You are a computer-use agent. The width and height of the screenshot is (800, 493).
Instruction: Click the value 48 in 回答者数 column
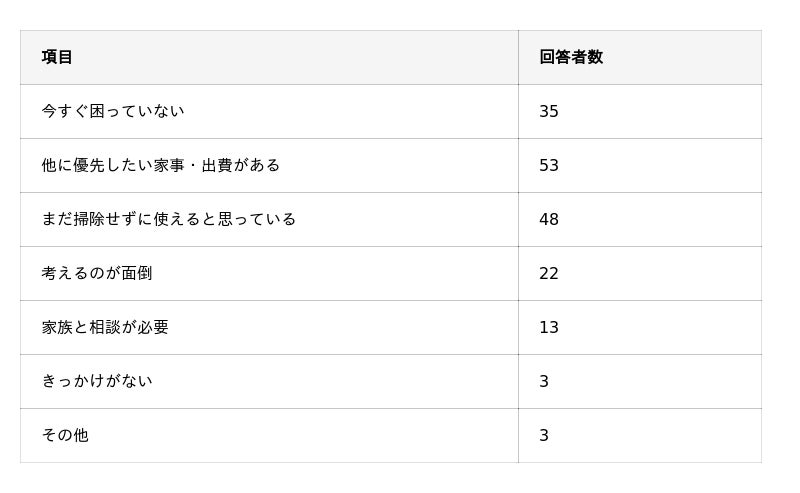549,219
